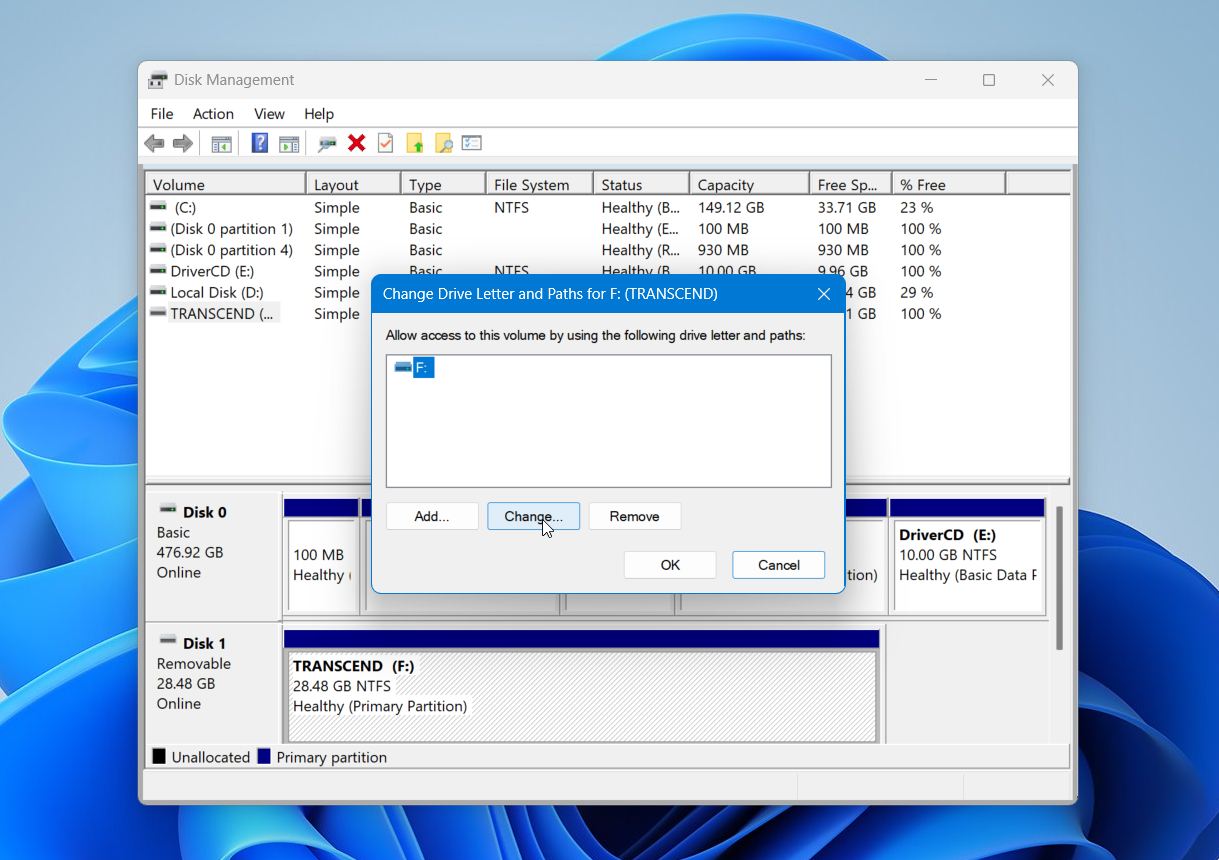This screenshot has height=860, width=1219.
Task: Click the Change... button
Action: coord(534,516)
